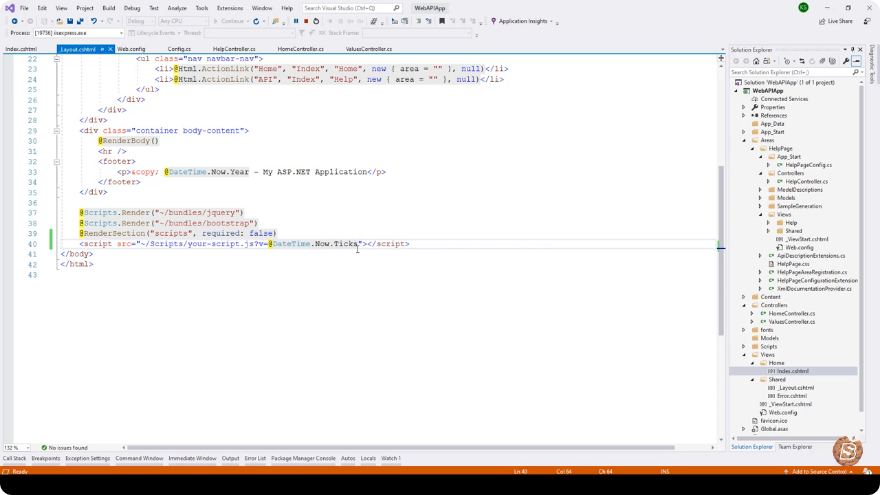The height and width of the screenshot is (495, 880).
Task: Click the bookmark toolbar icon
Action: tap(442, 21)
